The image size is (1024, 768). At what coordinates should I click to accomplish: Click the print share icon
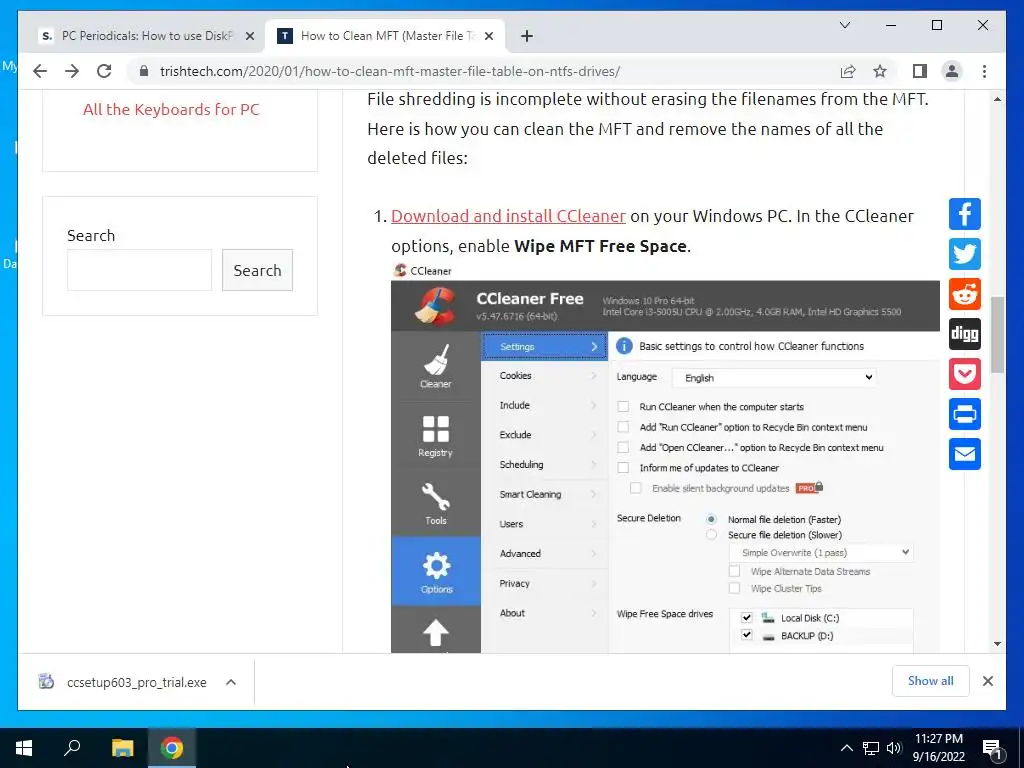[965, 414]
